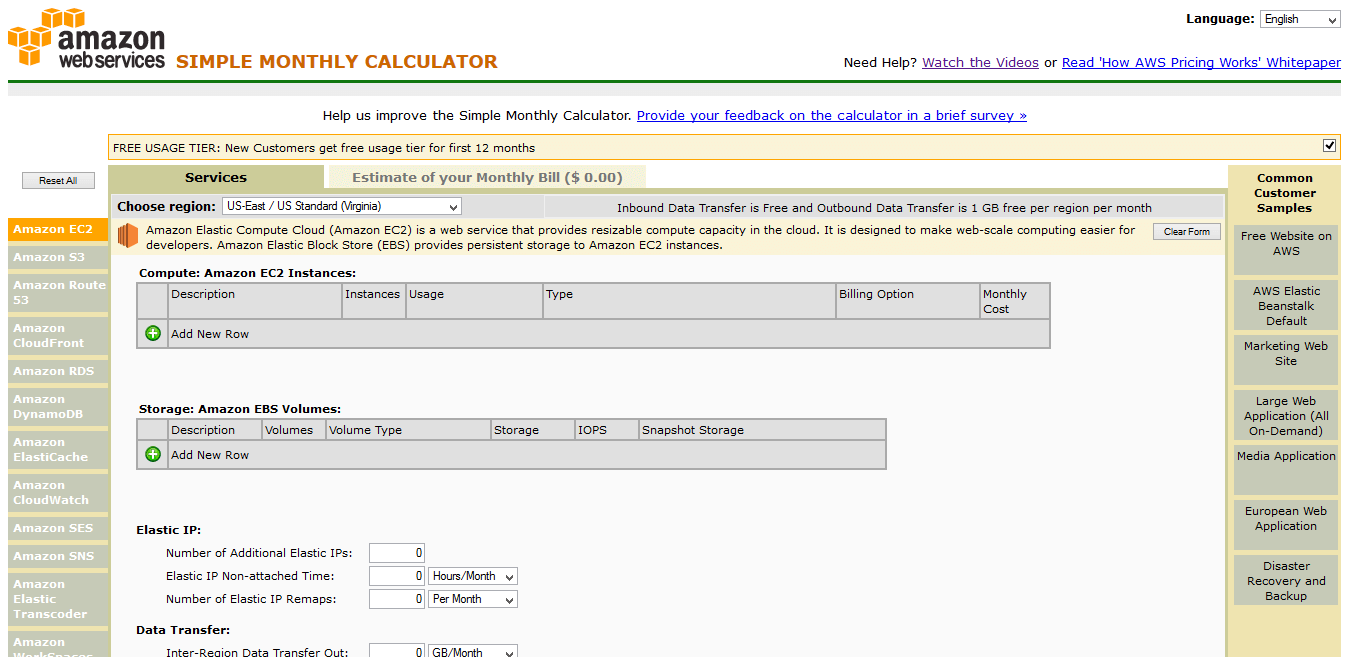
Task: Click the Elastic IP Non-attached Time field
Action: coord(397,576)
